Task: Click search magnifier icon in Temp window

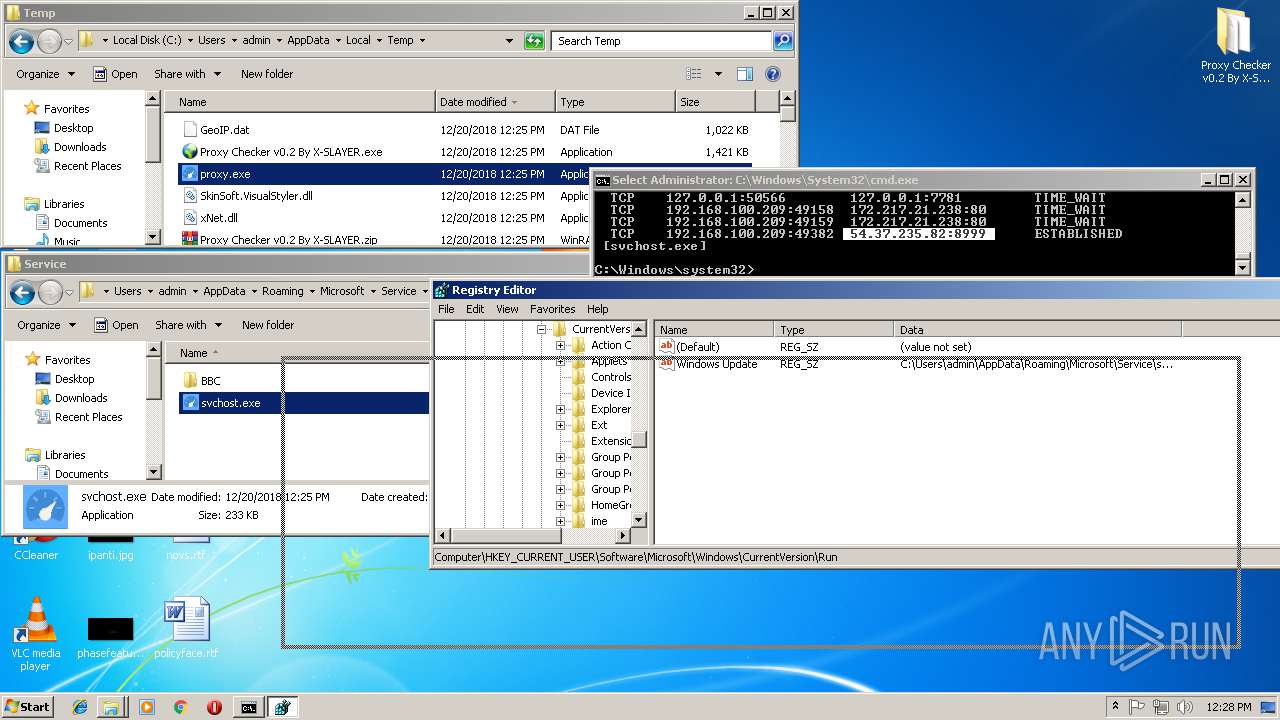Action: pyautogui.click(x=783, y=41)
